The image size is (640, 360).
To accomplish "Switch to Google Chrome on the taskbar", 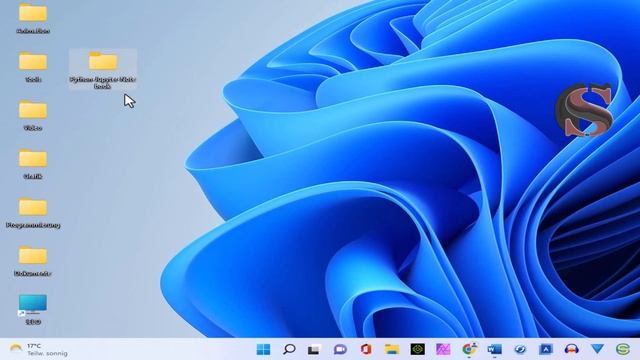I will tap(469, 349).
